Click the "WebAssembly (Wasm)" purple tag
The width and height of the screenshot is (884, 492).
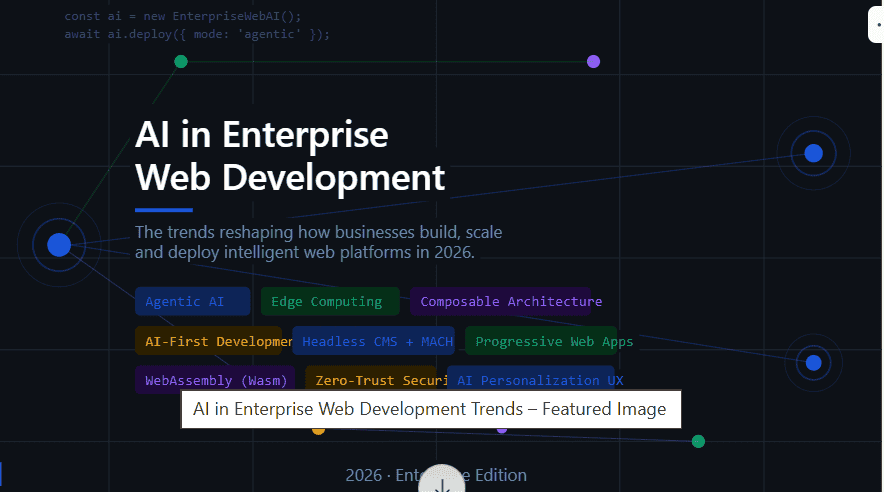(x=215, y=380)
